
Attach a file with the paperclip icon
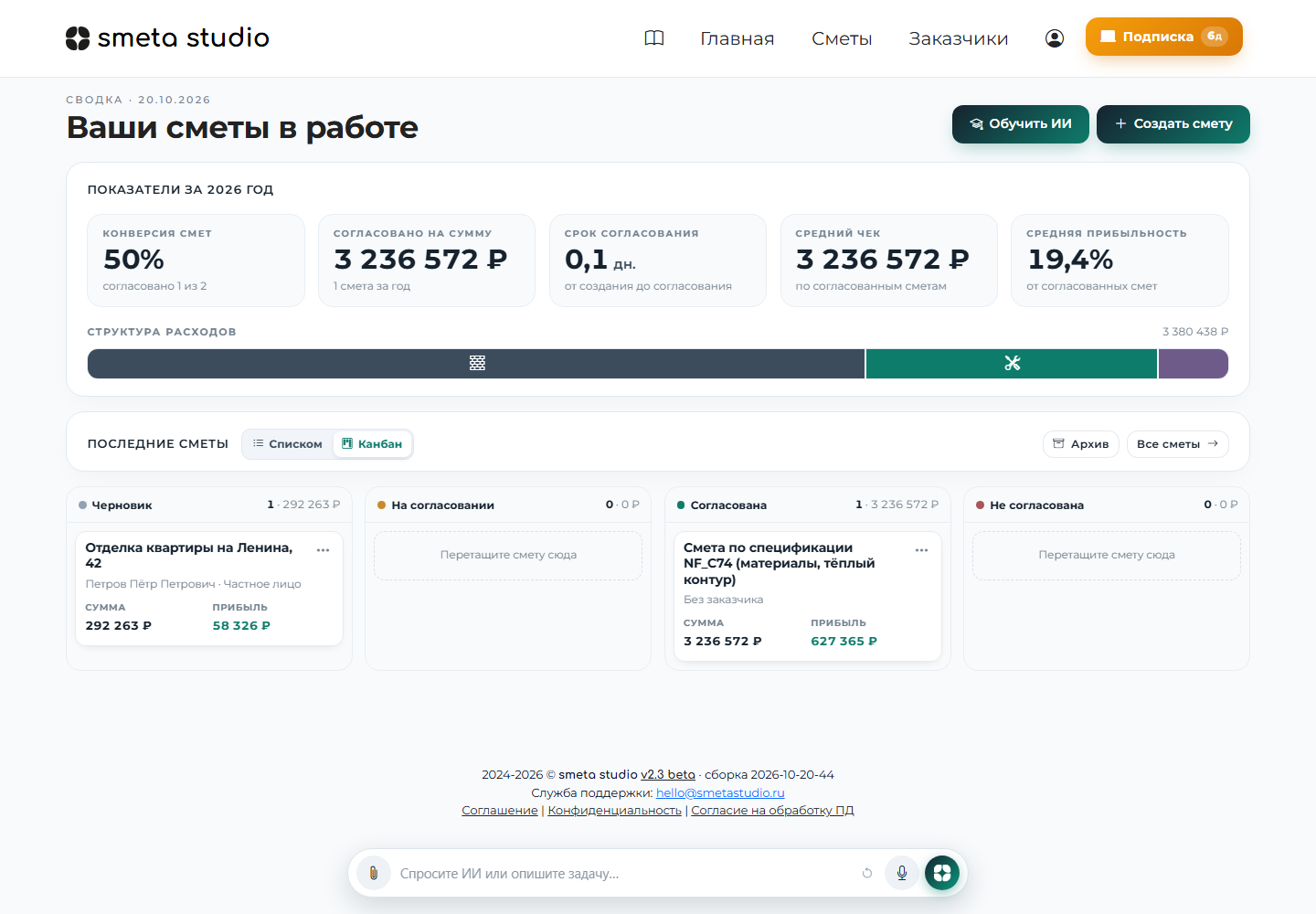click(374, 874)
